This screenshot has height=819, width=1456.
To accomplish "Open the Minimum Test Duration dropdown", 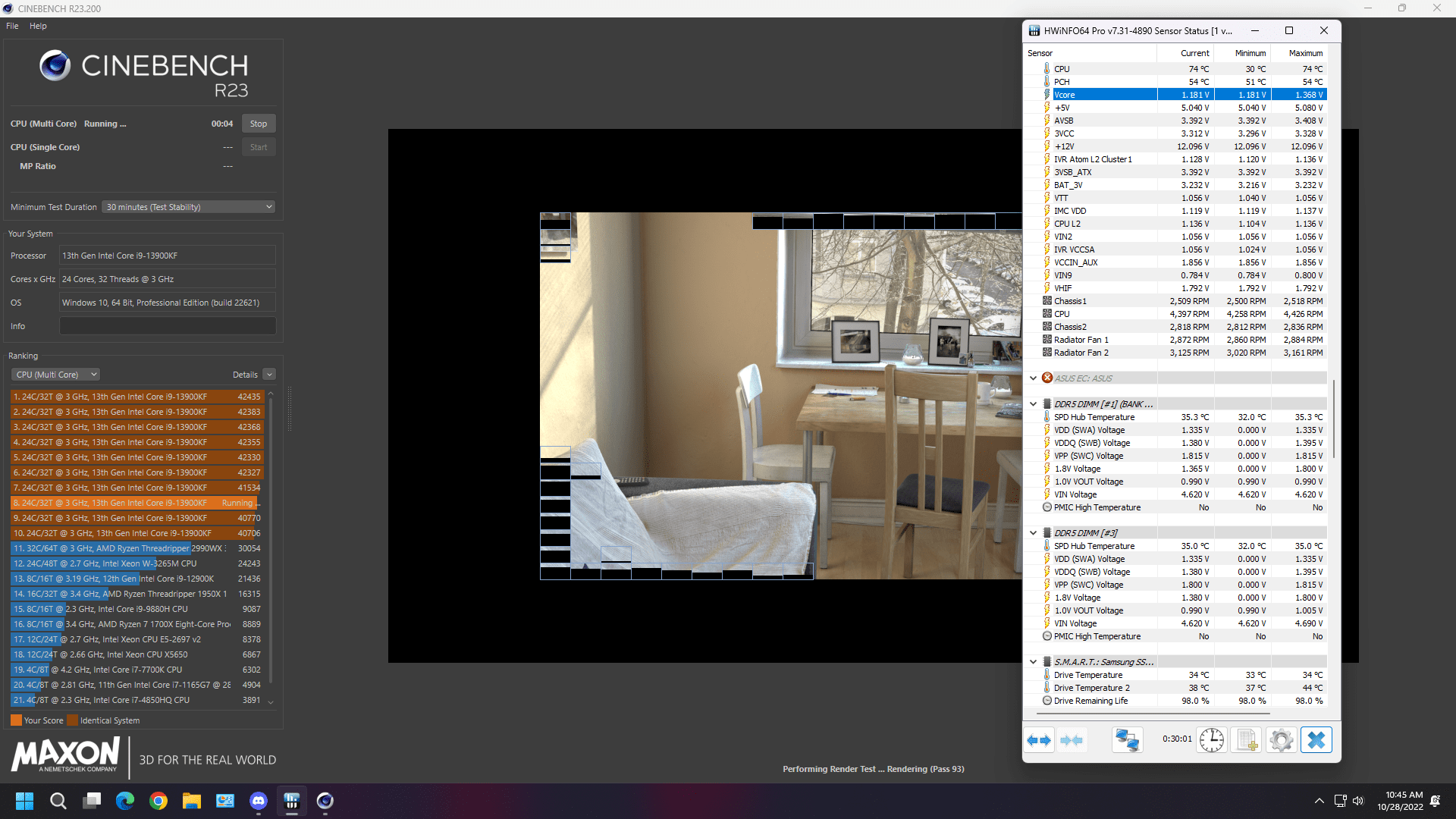I will [188, 207].
